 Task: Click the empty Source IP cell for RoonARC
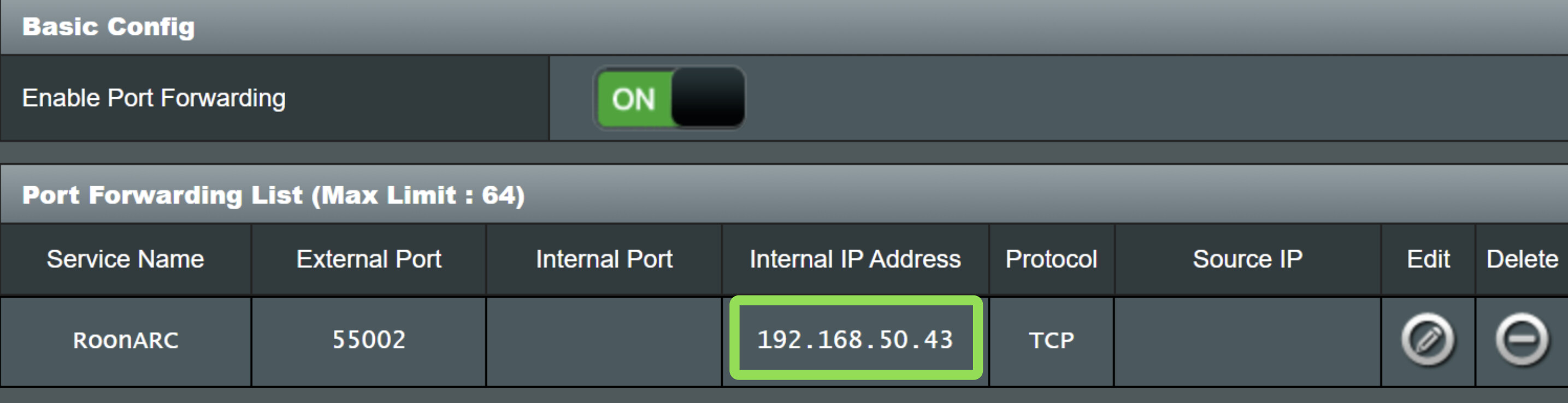coord(1247,341)
